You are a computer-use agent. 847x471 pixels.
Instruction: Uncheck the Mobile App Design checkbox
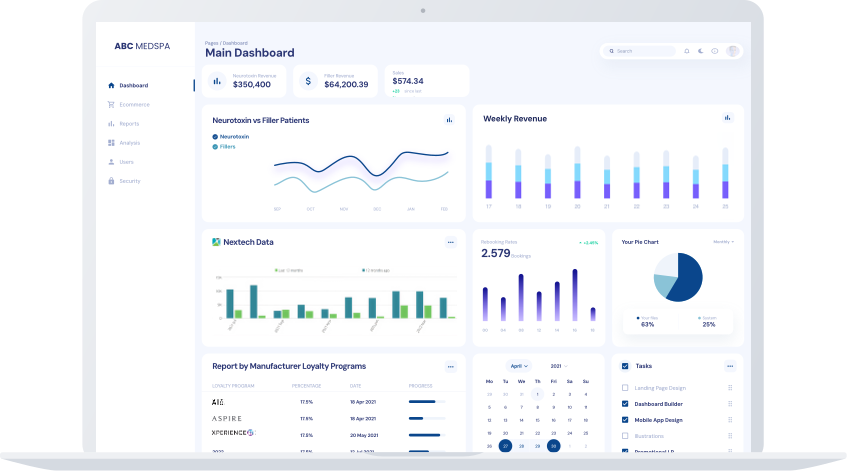pos(625,420)
